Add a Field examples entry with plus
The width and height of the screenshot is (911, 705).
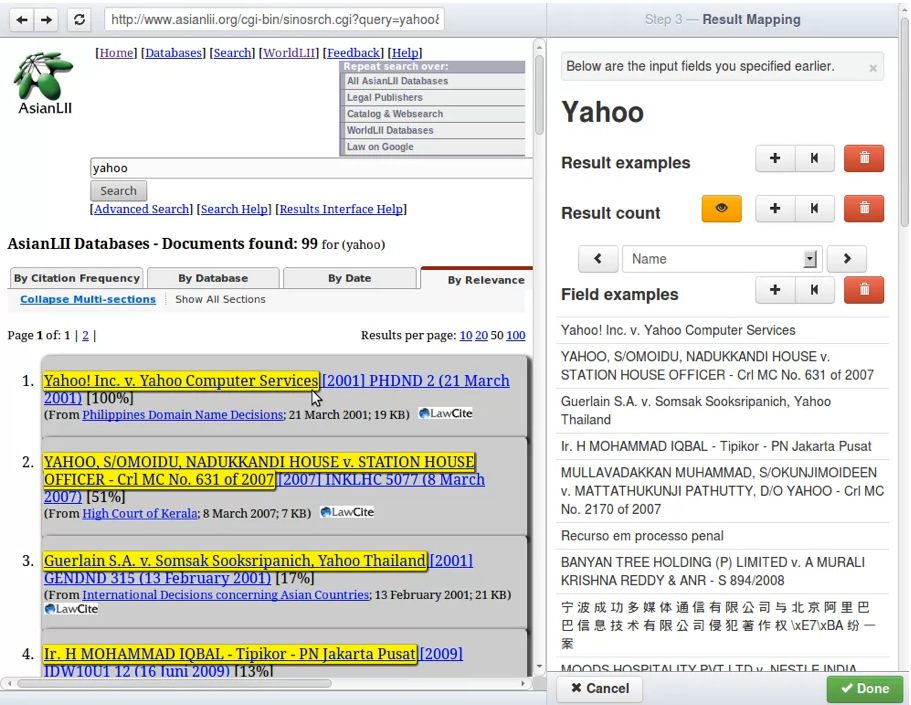(775, 290)
